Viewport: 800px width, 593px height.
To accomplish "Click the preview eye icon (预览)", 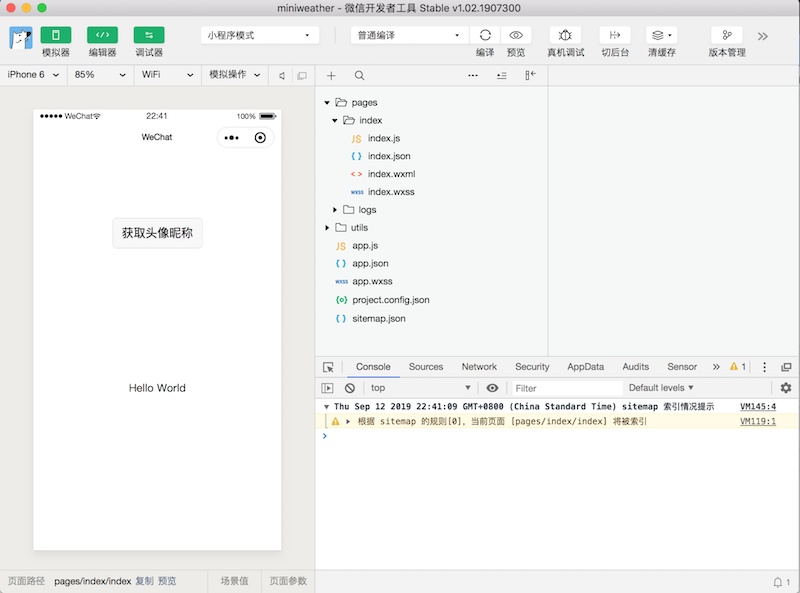I will (516, 35).
